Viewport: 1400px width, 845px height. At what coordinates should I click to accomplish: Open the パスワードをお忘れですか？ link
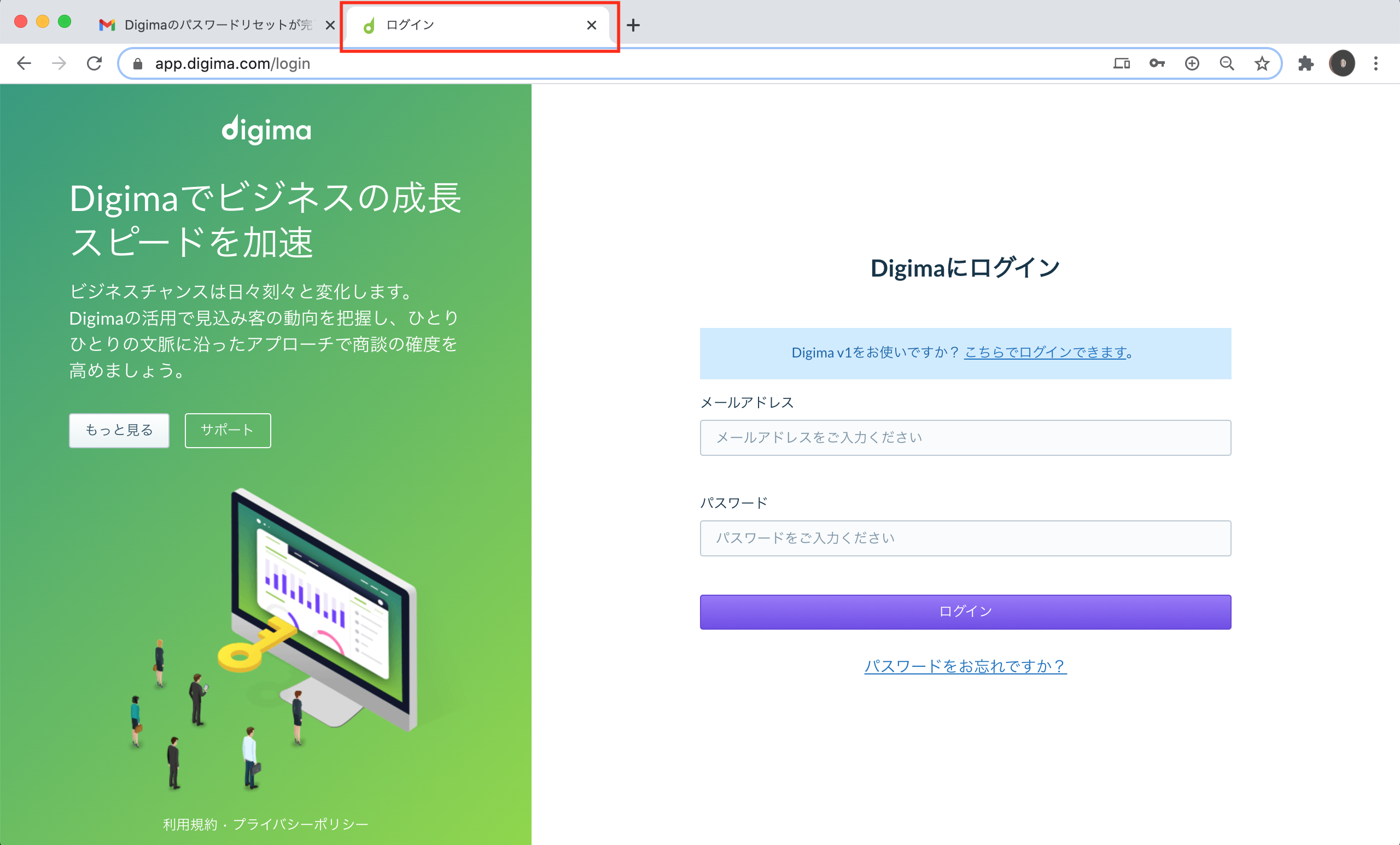965,666
